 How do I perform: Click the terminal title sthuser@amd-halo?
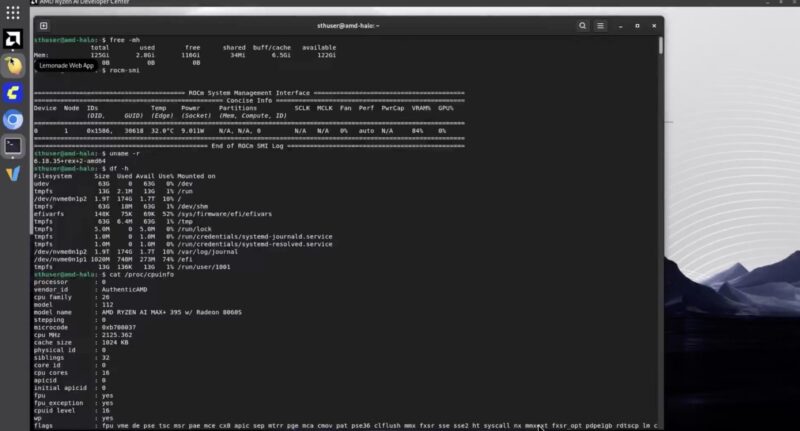(348, 26)
